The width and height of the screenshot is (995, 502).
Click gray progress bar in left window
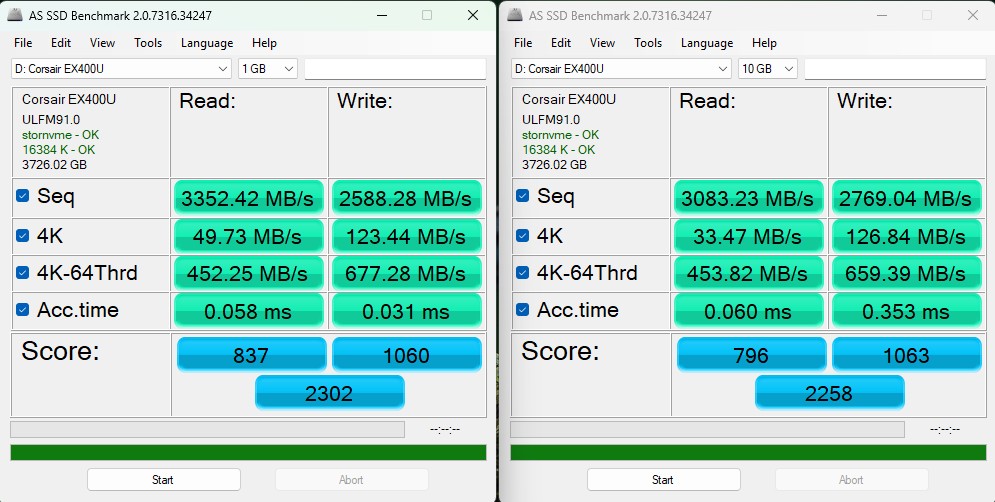pyautogui.click(x=208, y=430)
